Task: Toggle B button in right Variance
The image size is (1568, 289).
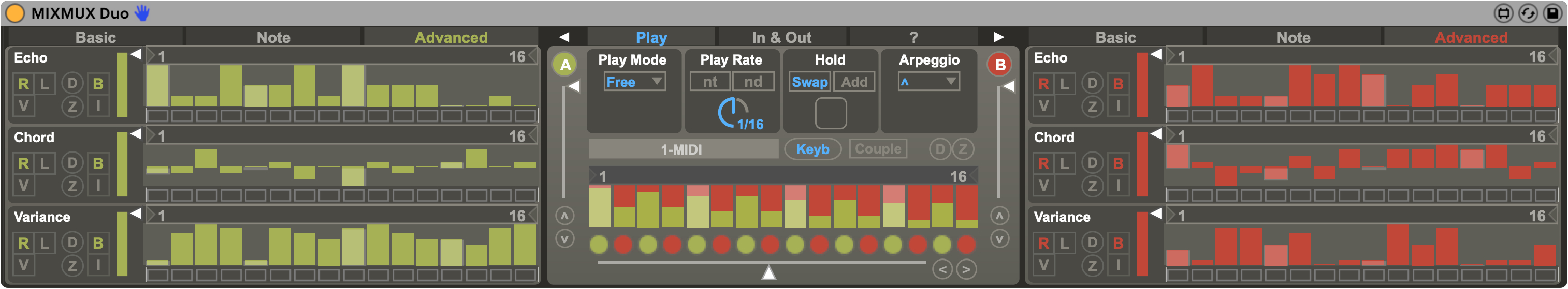Action: point(1118,243)
